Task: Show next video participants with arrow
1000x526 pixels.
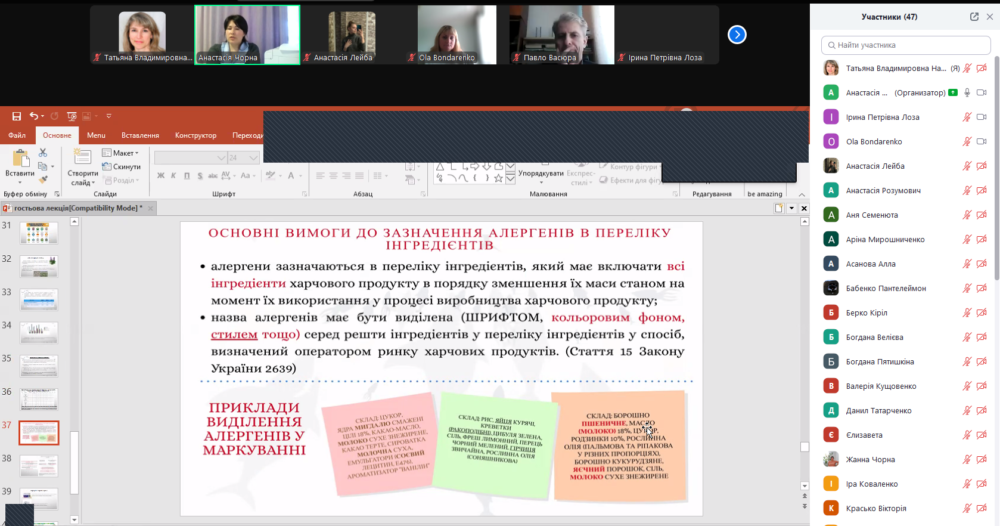Action: point(737,34)
